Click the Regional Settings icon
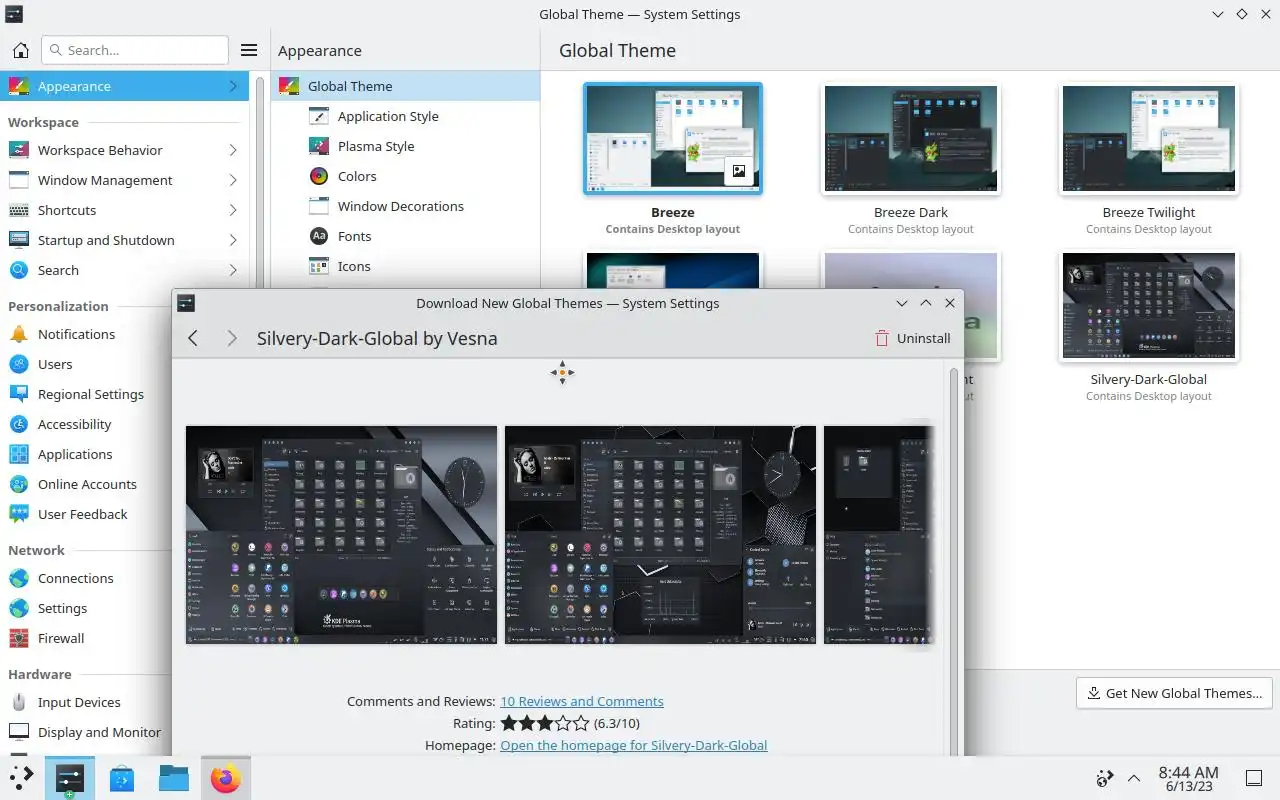This screenshot has height=800, width=1280. [19, 394]
